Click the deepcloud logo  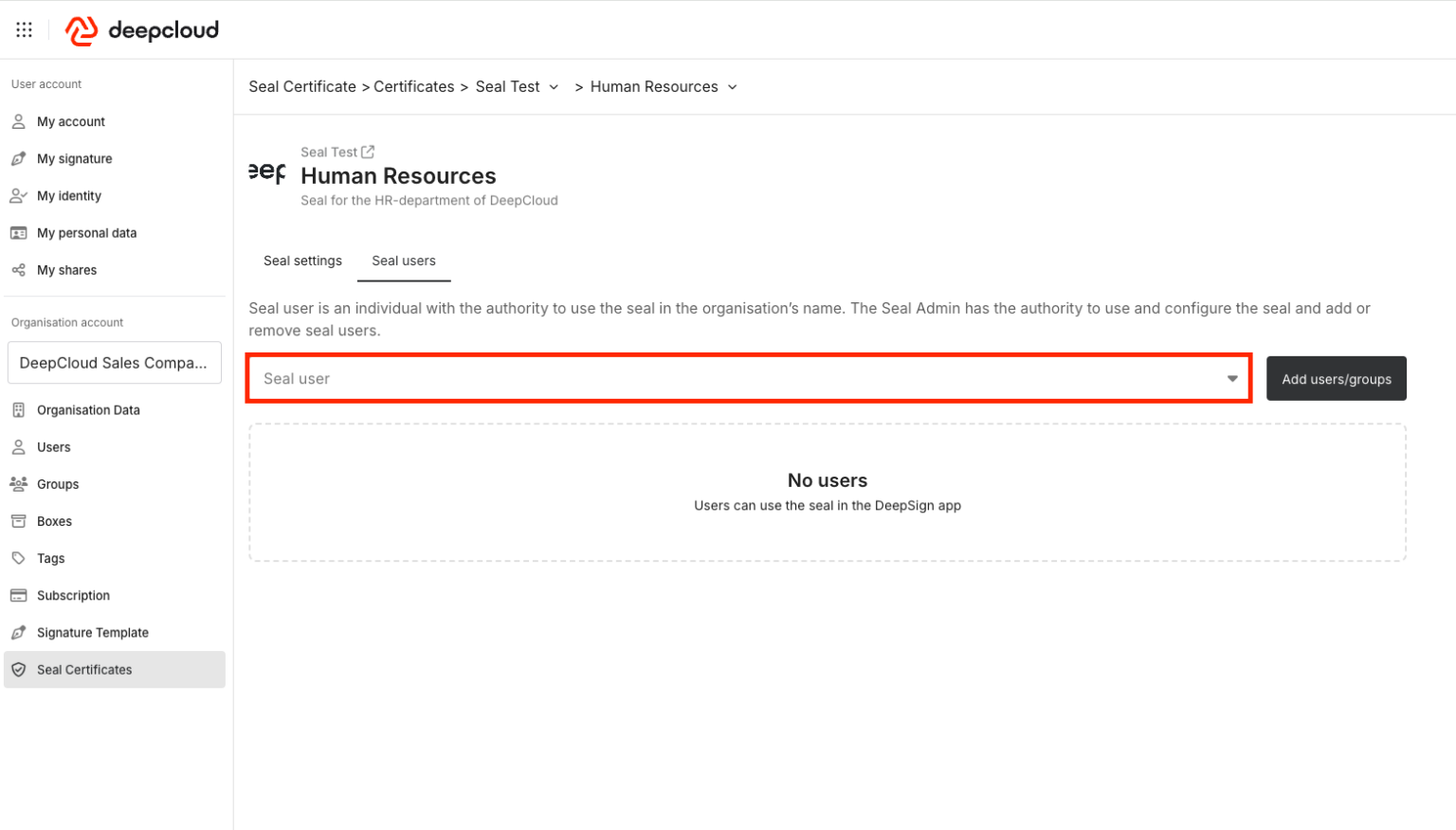[x=142, y=30]
